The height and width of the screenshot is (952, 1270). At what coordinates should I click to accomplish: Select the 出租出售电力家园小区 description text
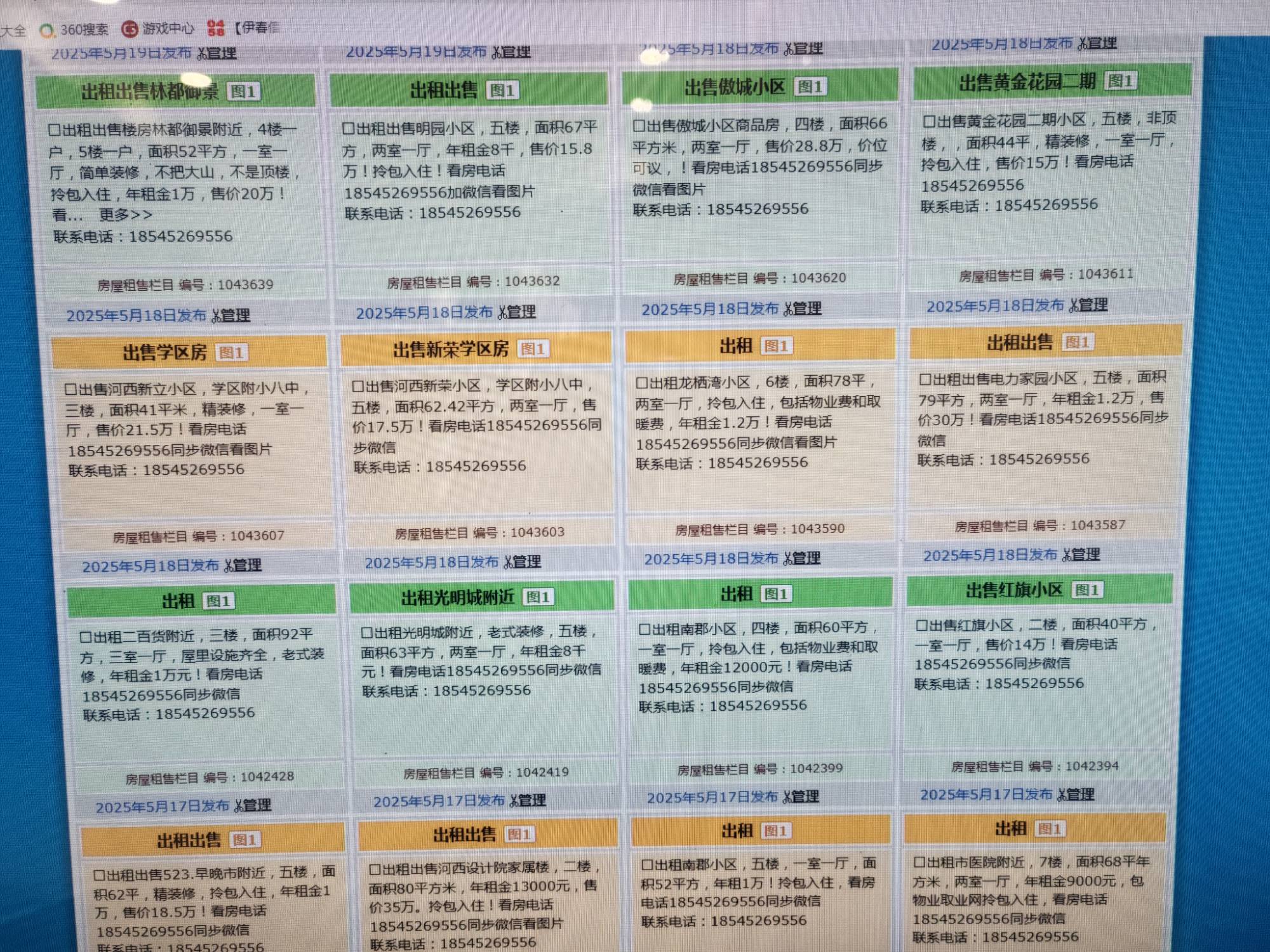click(1043, 408)
